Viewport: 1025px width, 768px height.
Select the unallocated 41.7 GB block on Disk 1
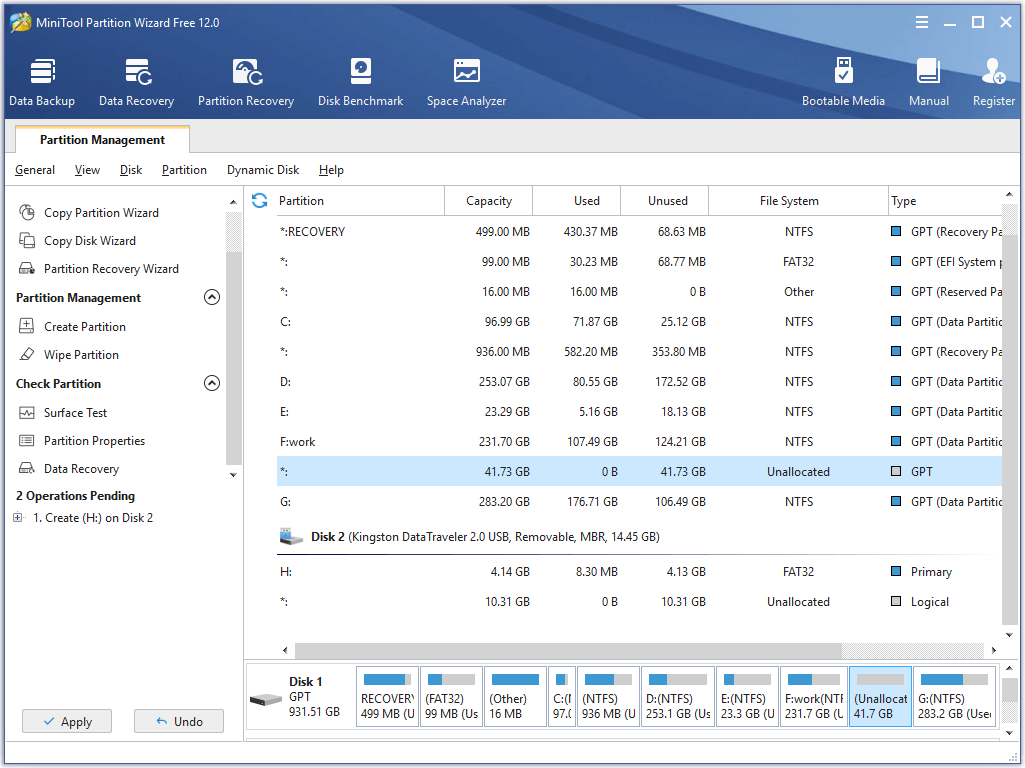click(x=879, y=696)
